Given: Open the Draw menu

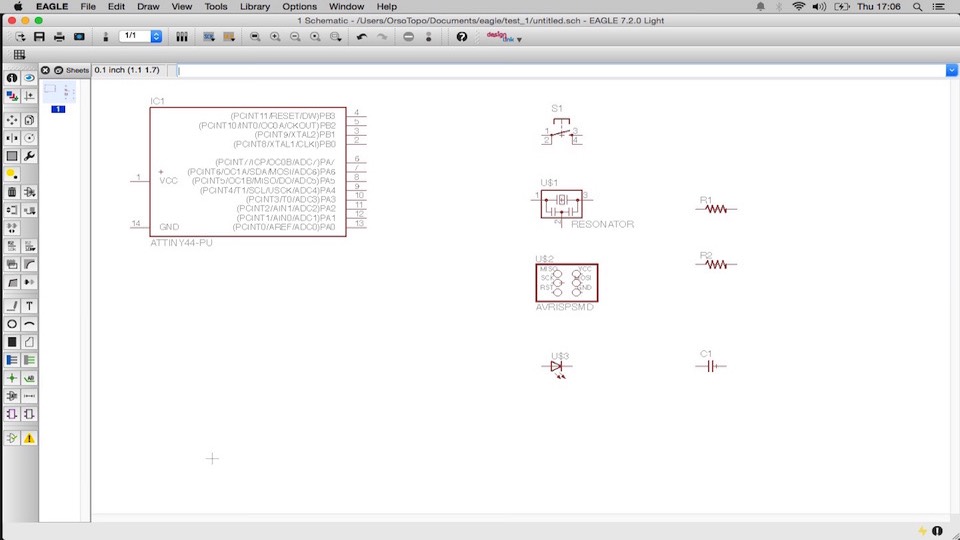Looking at the screenshot, I should (x=148, y=6).
